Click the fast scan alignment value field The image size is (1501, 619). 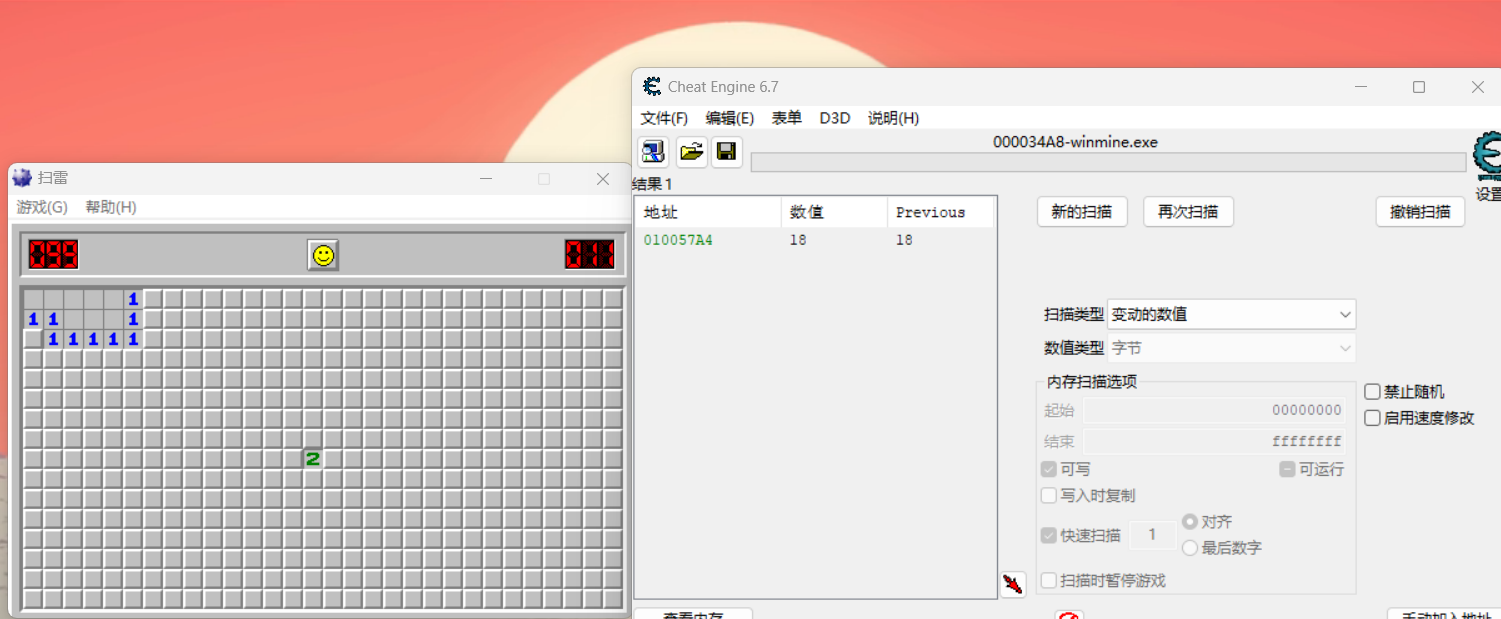click(x=1152, y=535)
